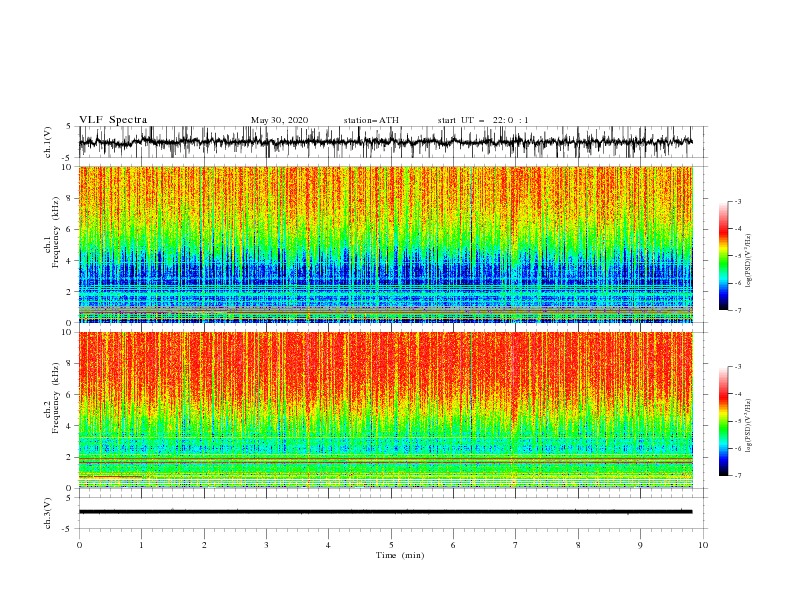Click the '-7' label on lower colorbar
The width and height of the screenshot is (792, 612).
tap(738, 475)
